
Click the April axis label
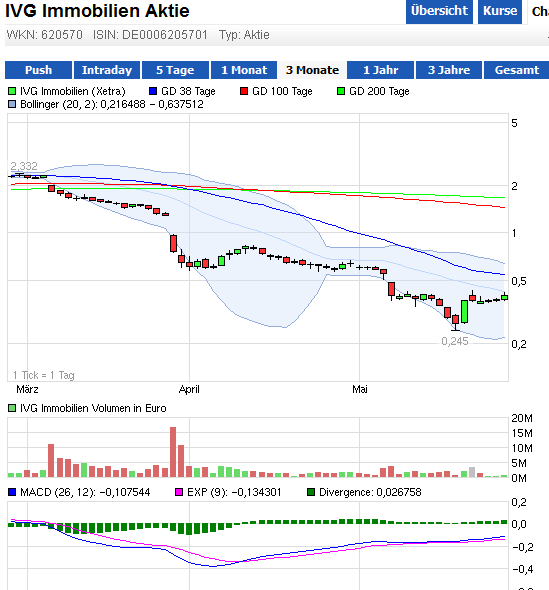[189, 389]
